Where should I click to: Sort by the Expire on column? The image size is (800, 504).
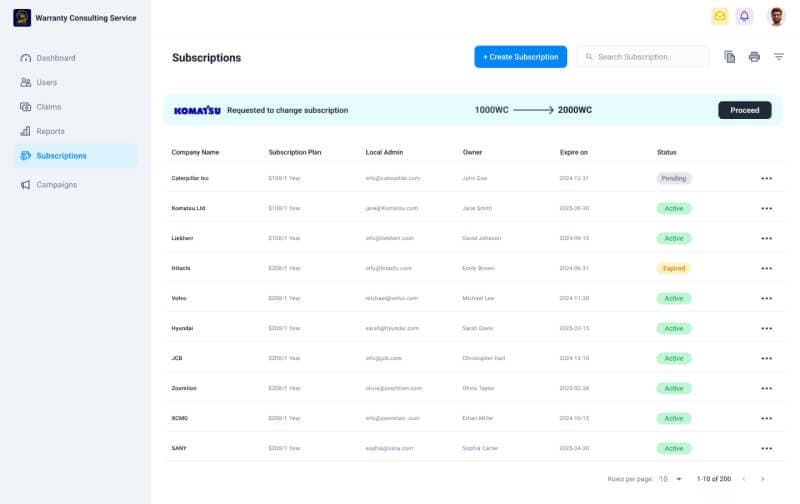[574, 152]
